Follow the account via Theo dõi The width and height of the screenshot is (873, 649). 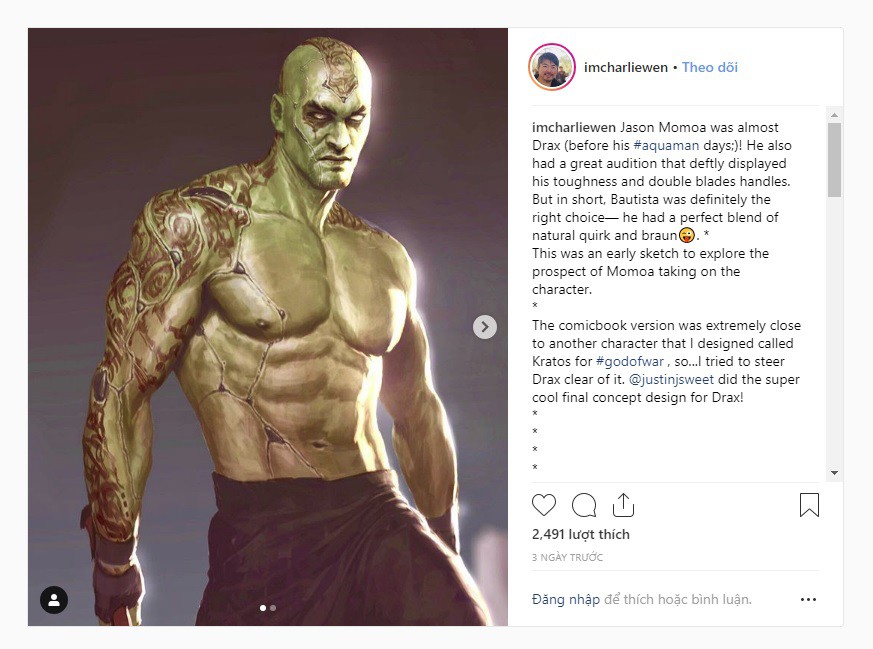pos(710,67)
